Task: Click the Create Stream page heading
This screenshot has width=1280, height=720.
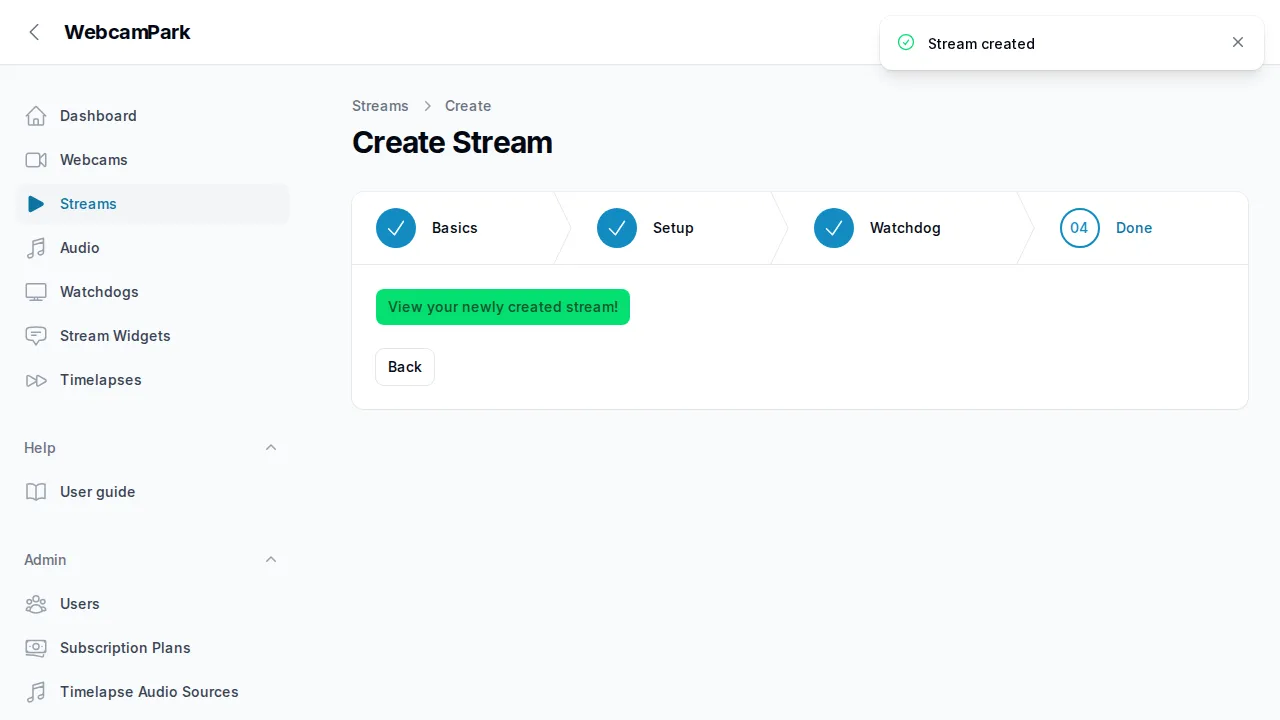Action: pyautogui.click(x=452, y=142)
